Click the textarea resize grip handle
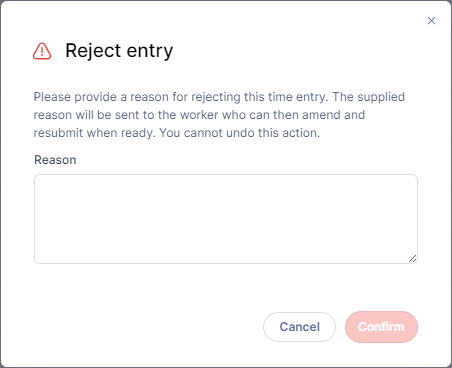452x368 pixels. (x=413, y=259)
